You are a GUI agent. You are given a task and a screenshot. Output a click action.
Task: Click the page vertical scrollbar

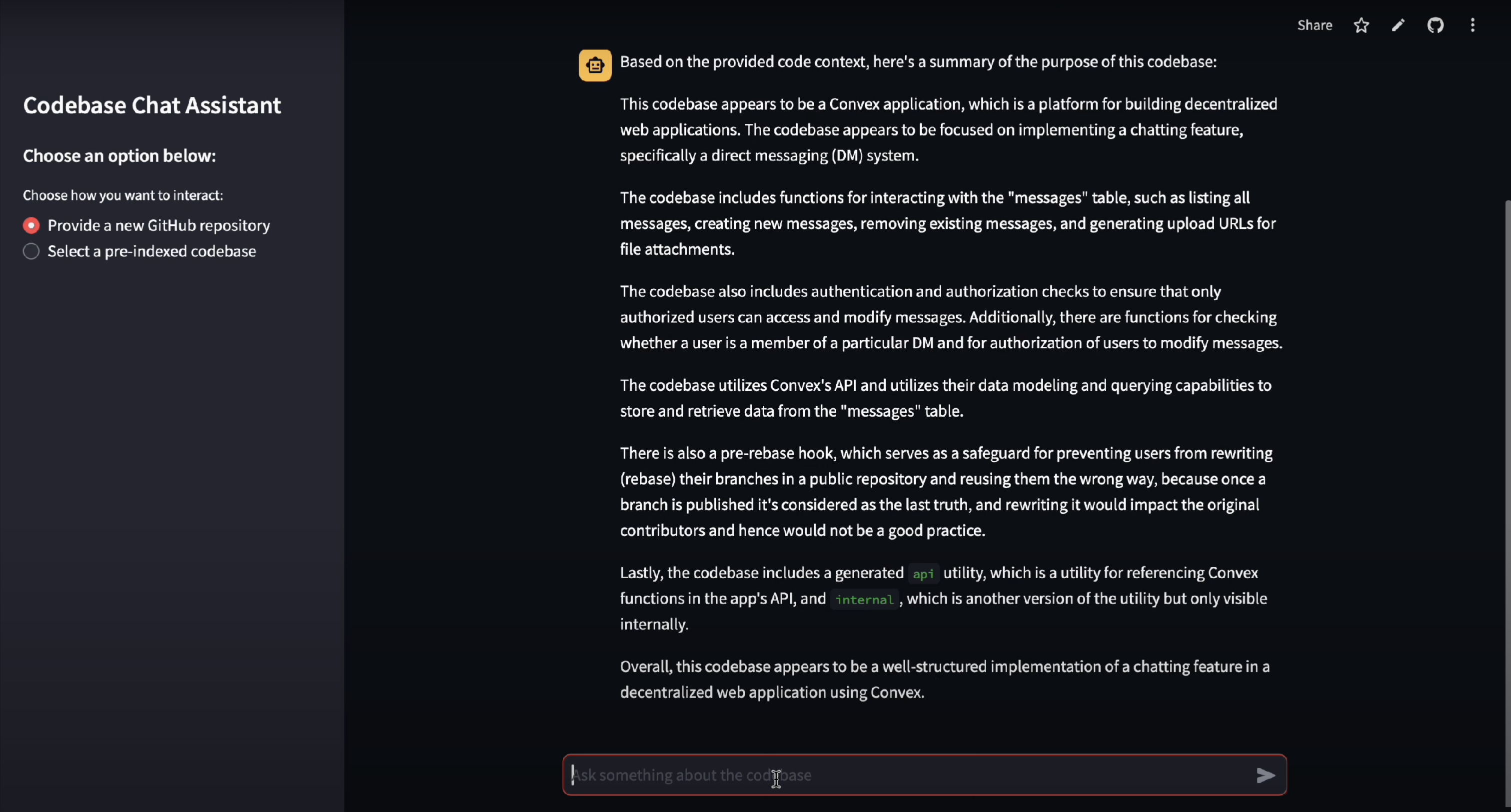pyautogui.click(x=1508, y=504)
